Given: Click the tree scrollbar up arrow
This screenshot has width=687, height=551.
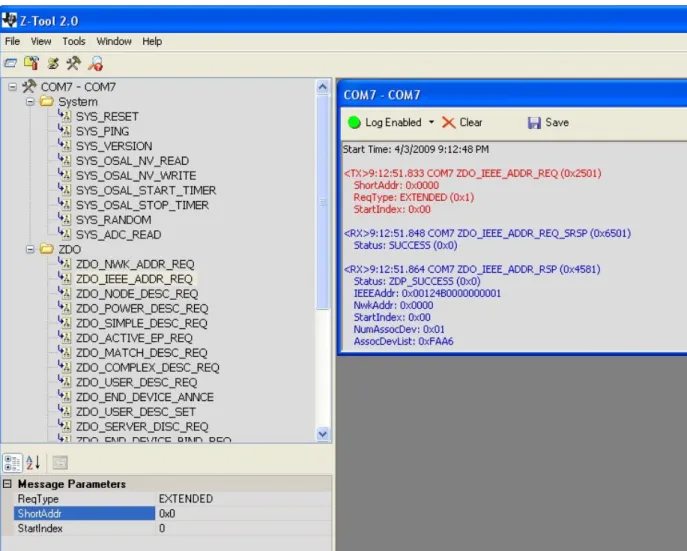Looking at the screenshot, I should tap(323, 87).
